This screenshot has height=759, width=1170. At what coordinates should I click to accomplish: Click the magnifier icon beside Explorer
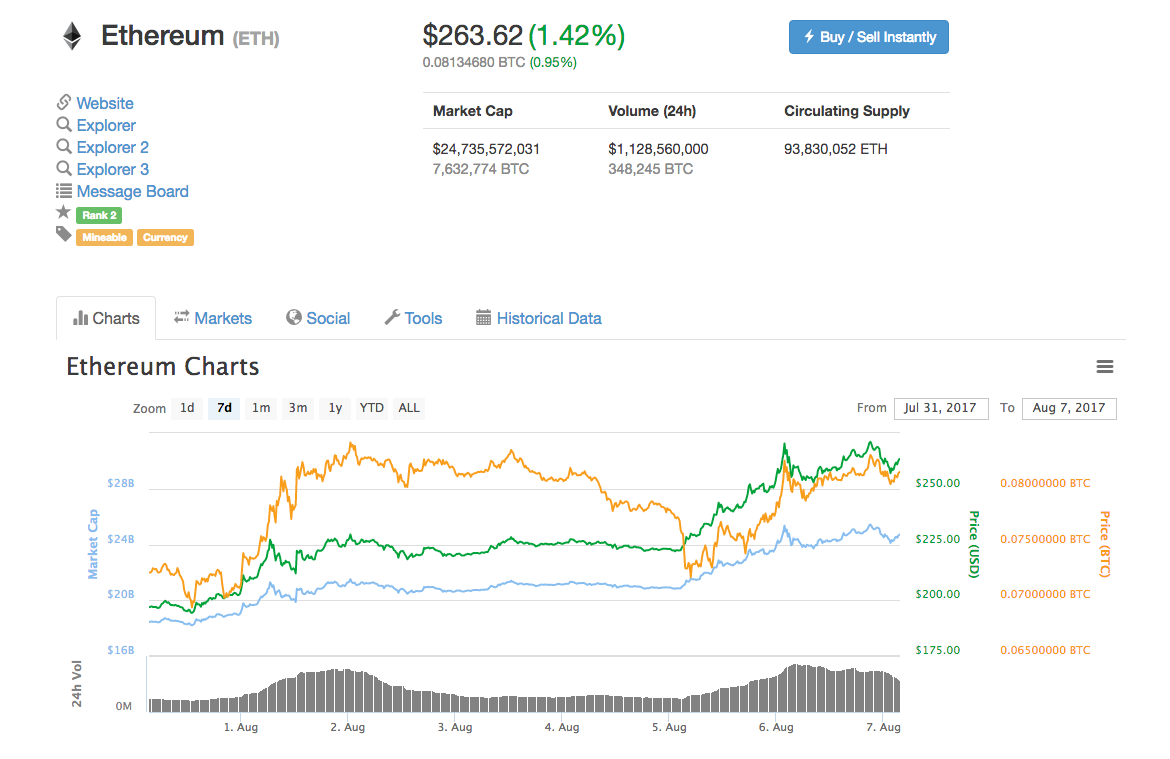coord(64,125)
